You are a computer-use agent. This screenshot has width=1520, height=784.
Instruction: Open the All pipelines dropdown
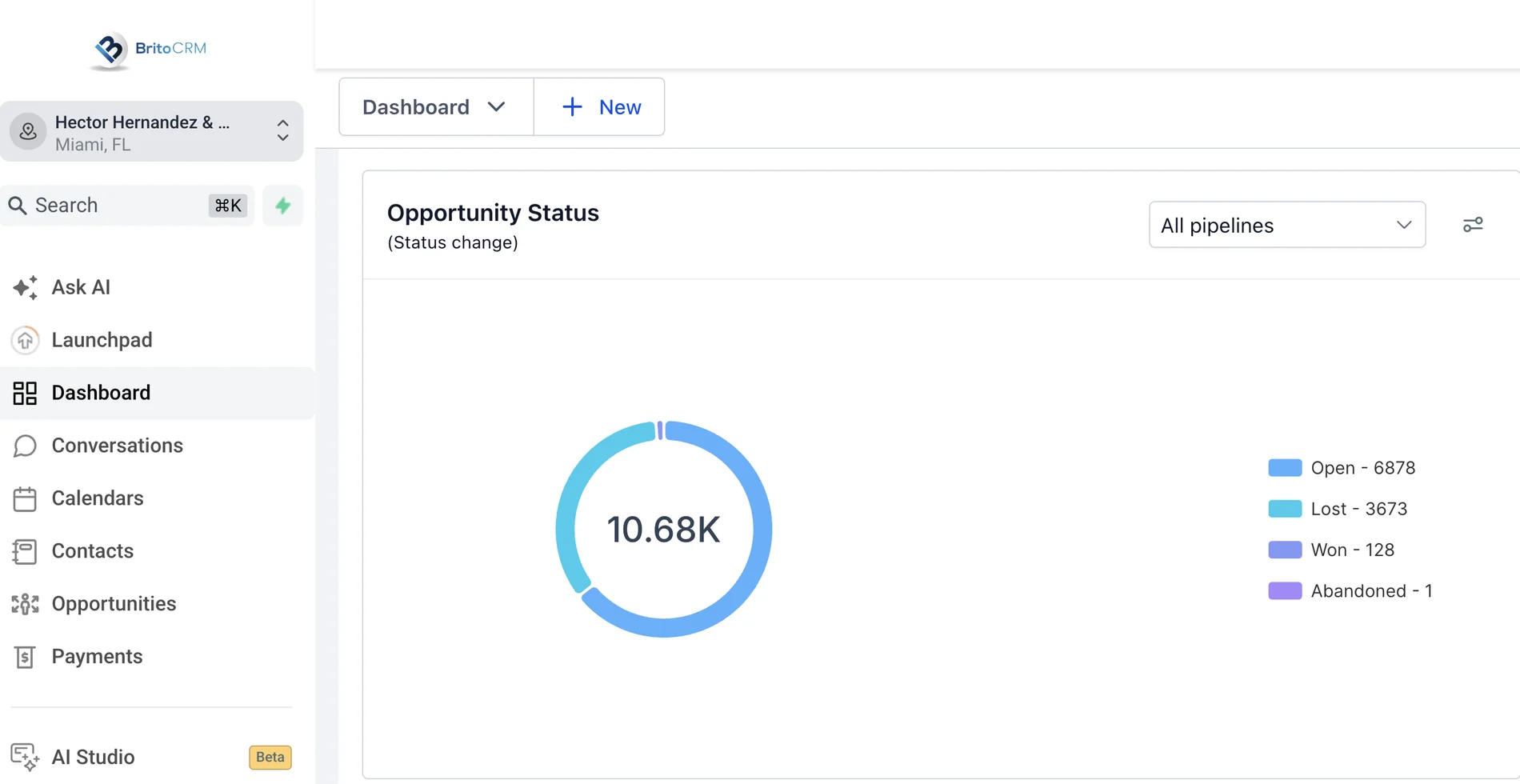[1287, 225]
